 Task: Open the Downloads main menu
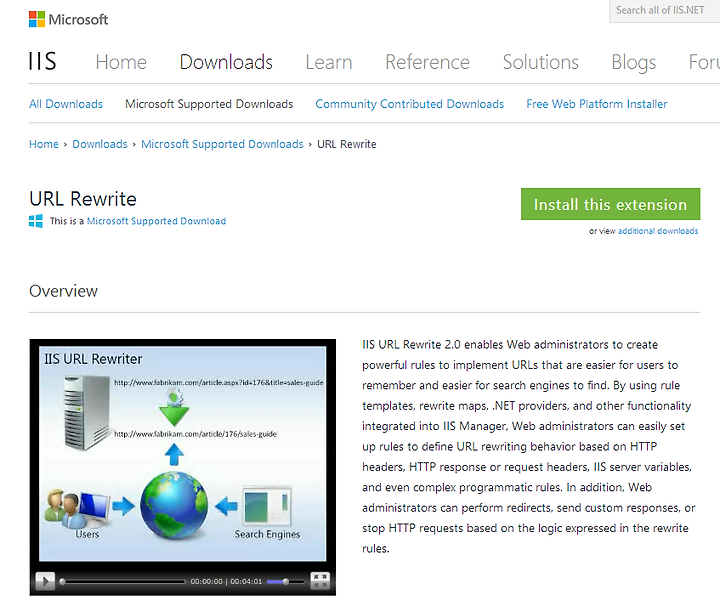[226, 62]
